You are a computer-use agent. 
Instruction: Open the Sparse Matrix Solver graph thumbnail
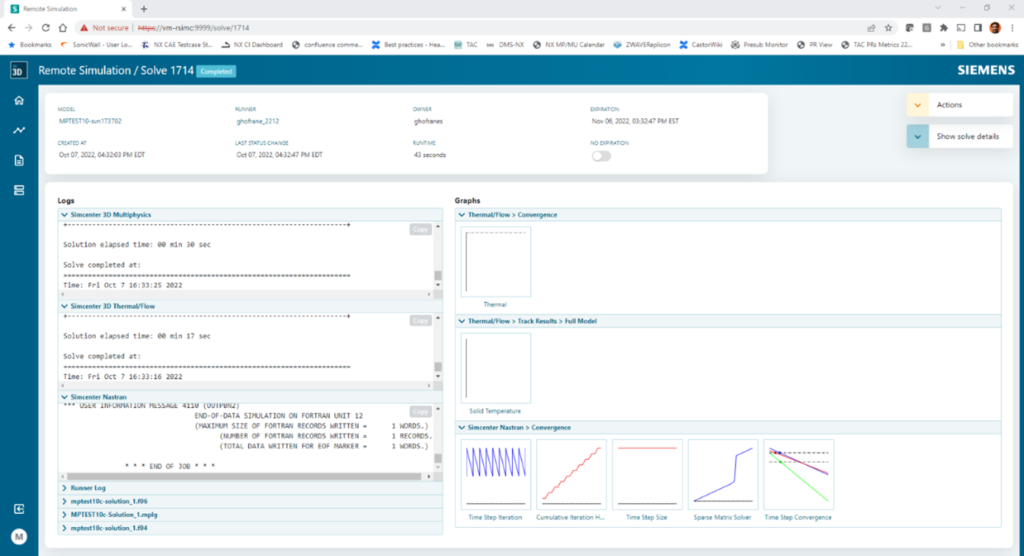[x=721, y=473]
